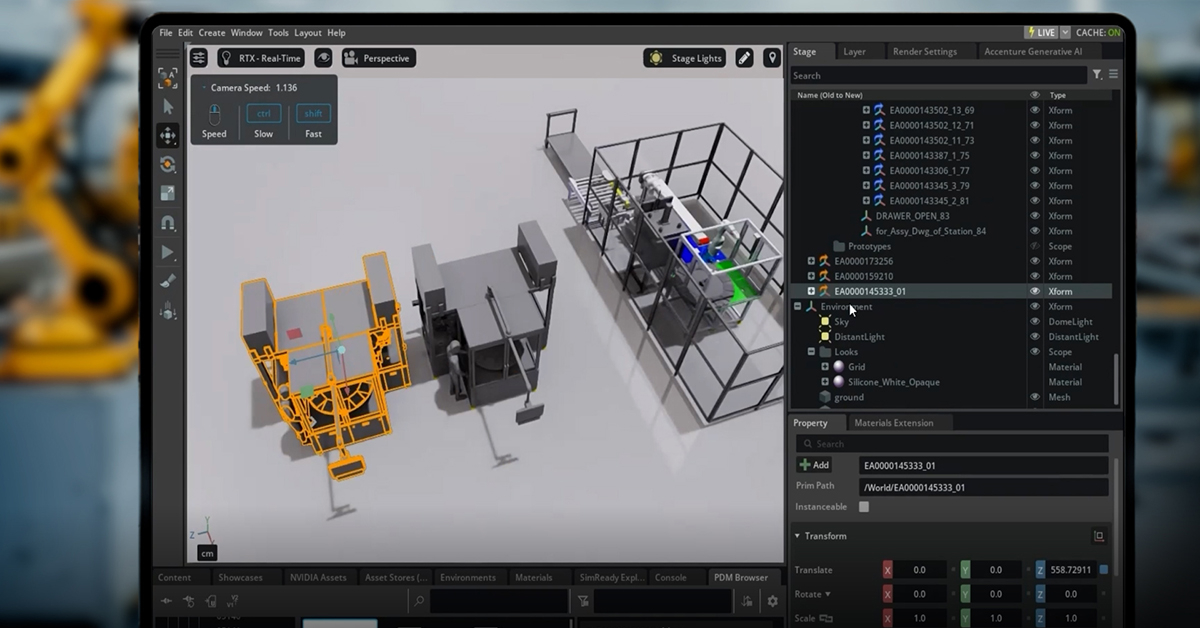Toggle the magnet Snap tool
The height and width of the screenshot is (628, 1200).
(x=168, y=223)
